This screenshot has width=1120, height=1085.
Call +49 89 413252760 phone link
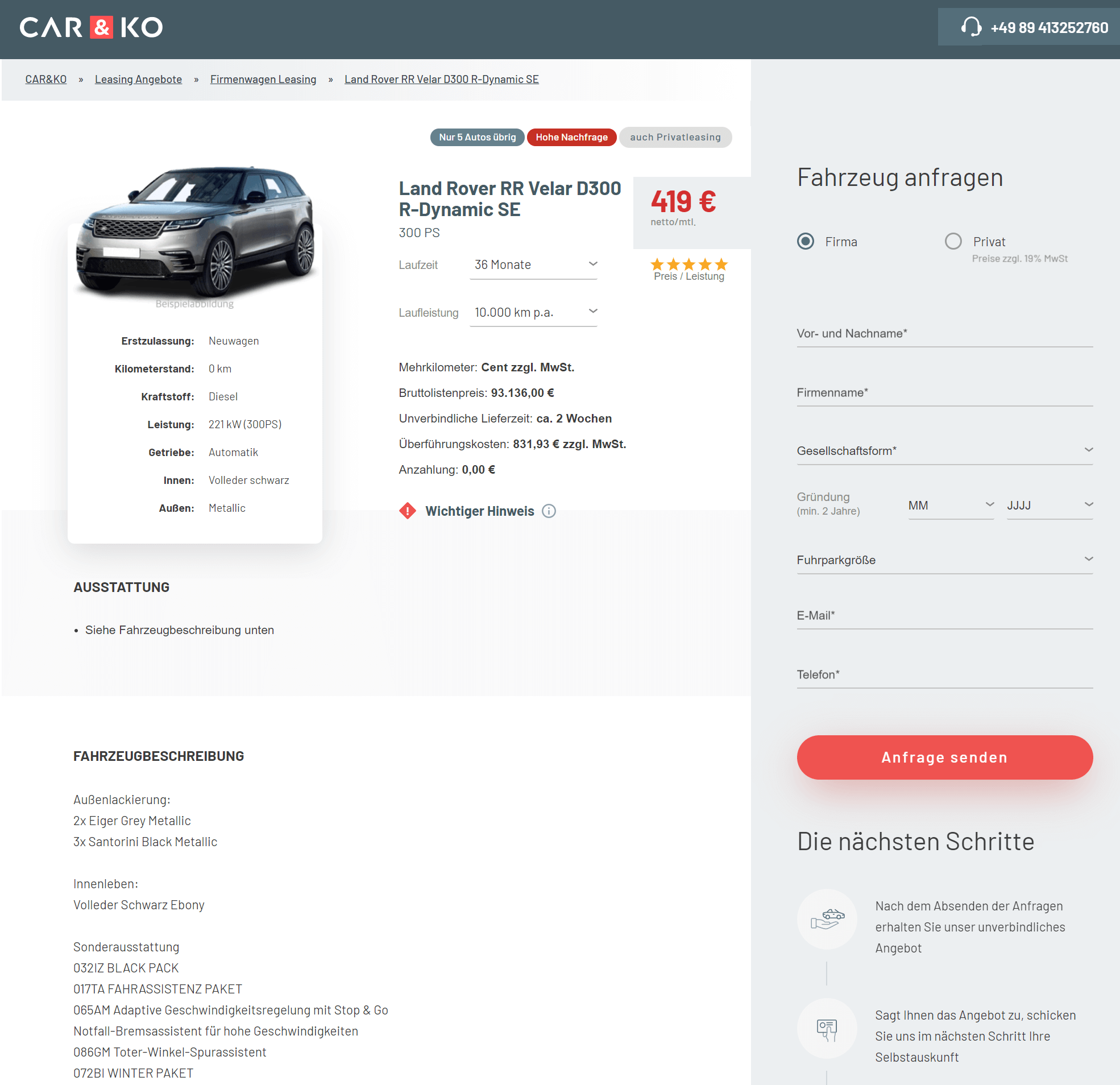[1049, 27]
